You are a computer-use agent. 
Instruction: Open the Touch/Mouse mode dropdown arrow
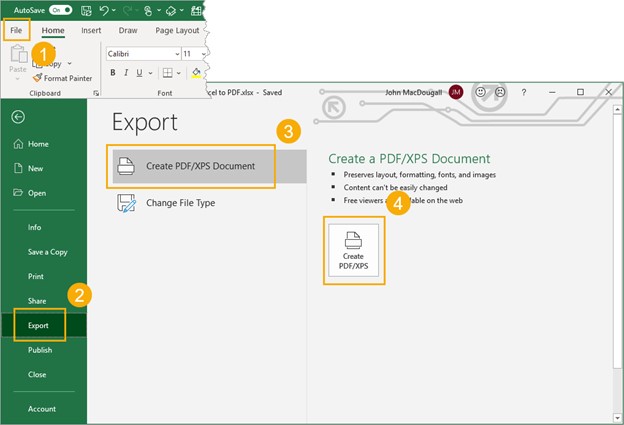[x=158, y=11]
